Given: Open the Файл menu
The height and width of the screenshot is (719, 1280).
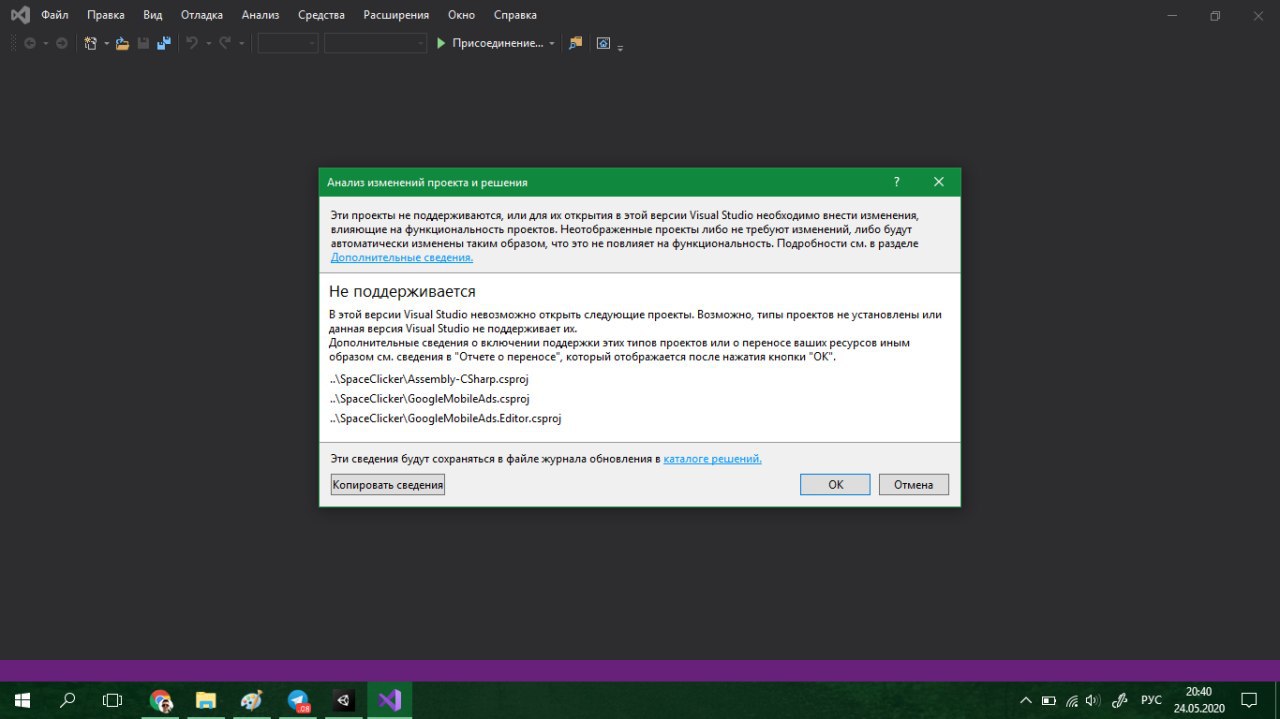Looking at the screenshot, I should pyautogui.click(x=54, y=15).
